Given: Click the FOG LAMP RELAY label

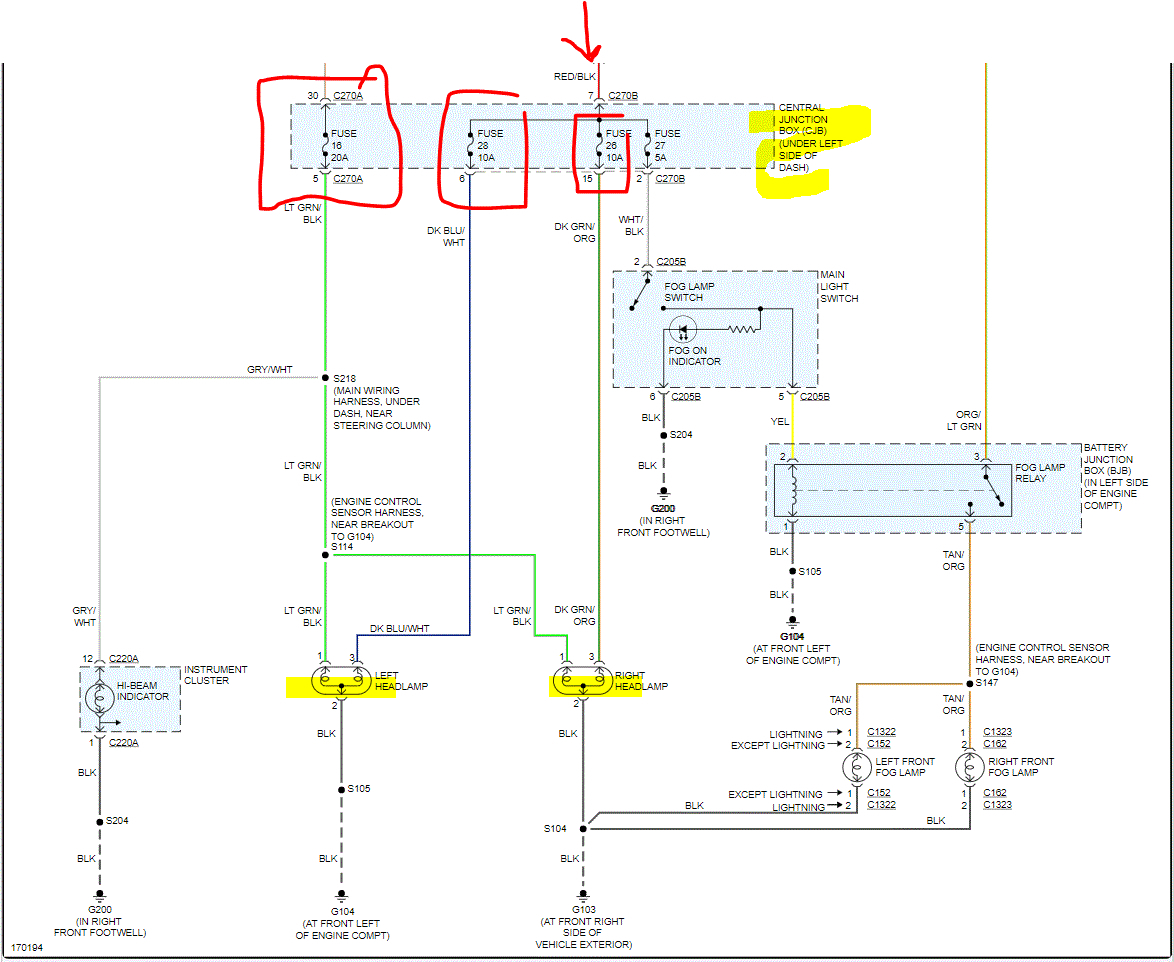Looking at the screenshot, I should click(x=1040, y=472).
